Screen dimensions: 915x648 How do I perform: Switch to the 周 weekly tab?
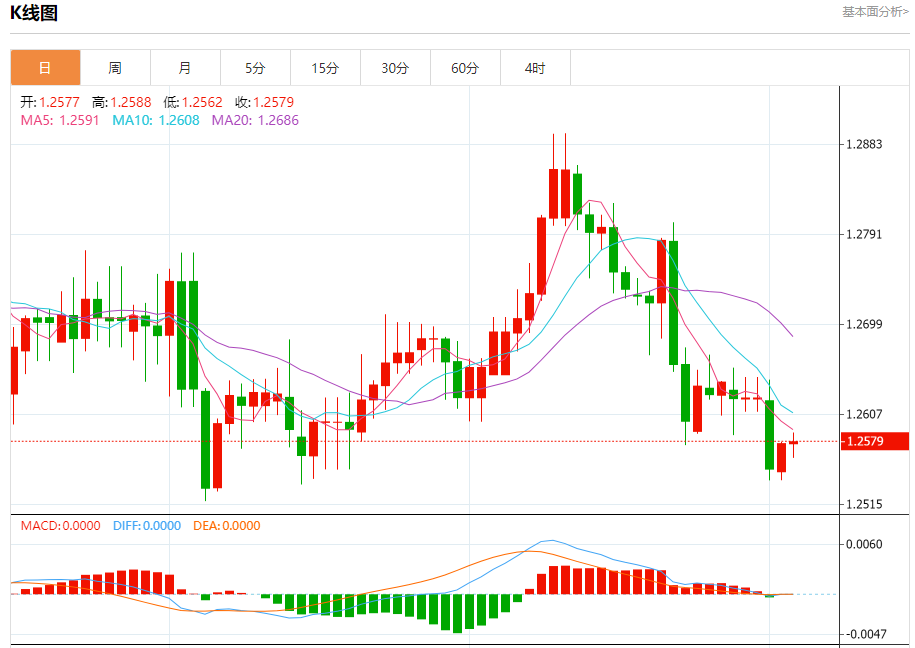(x=116, y=68)
